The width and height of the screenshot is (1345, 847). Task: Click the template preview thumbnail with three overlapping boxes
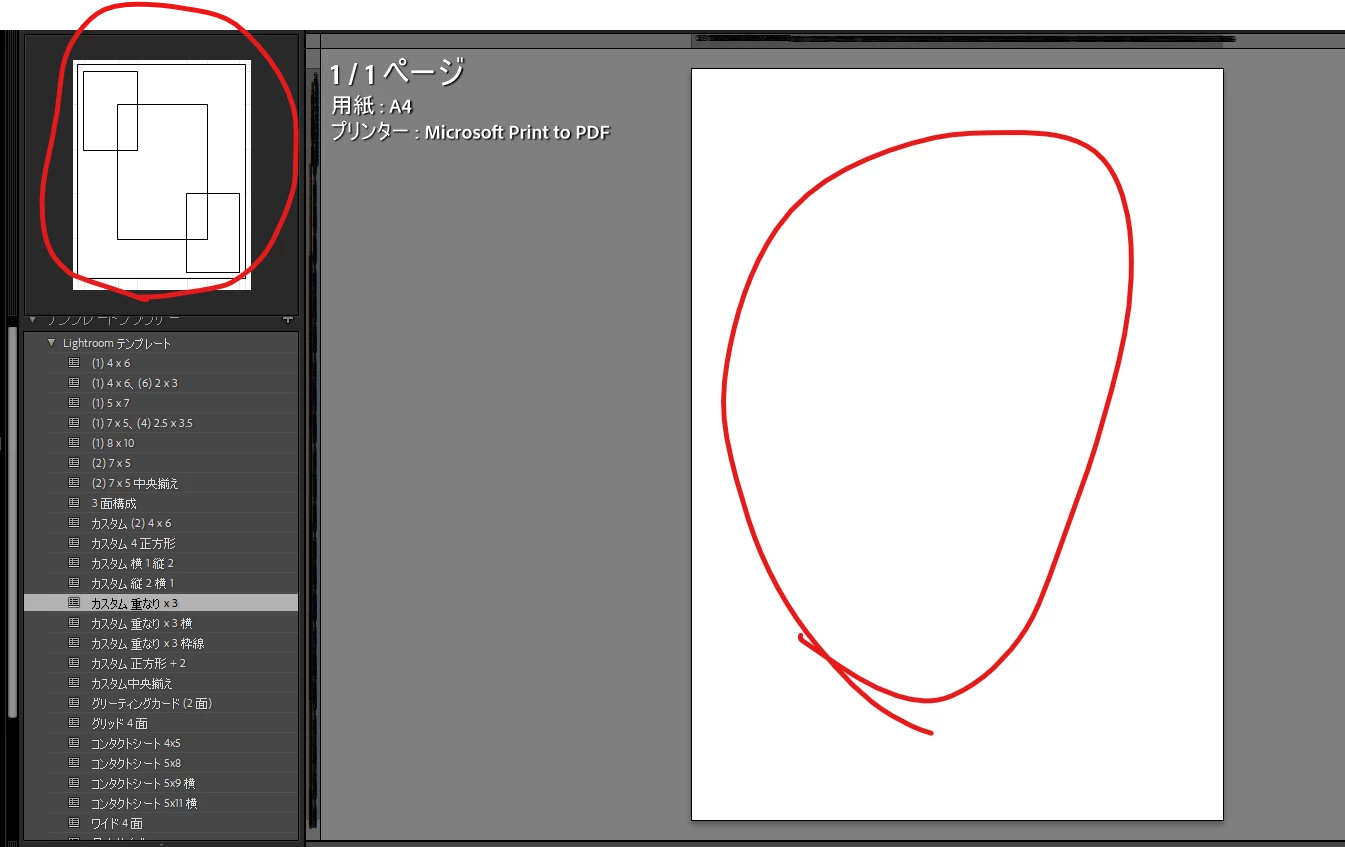coord(162,175)
